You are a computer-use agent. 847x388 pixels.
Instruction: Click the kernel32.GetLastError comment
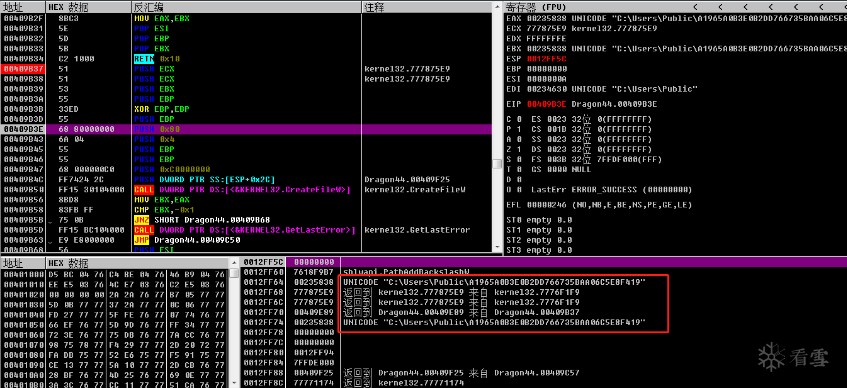coord(417,230)
